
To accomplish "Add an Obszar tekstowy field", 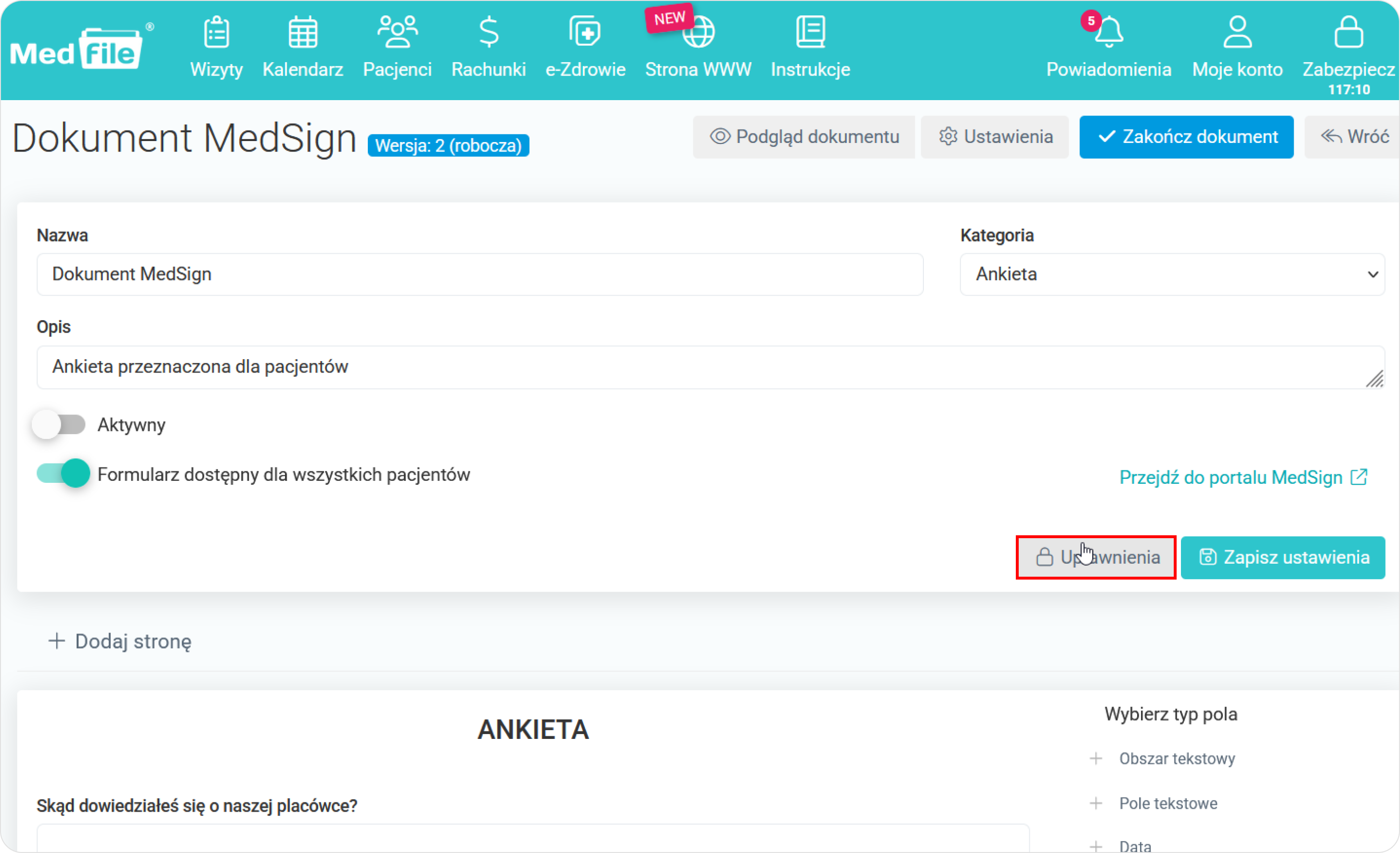I will [x=1176, y=759].
